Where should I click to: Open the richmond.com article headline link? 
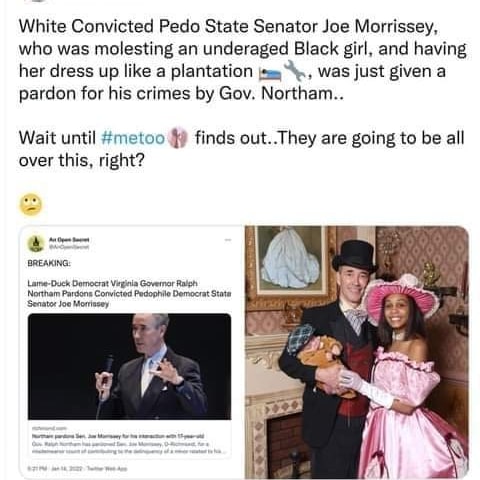pyautogui.click(x=117, y=436)
